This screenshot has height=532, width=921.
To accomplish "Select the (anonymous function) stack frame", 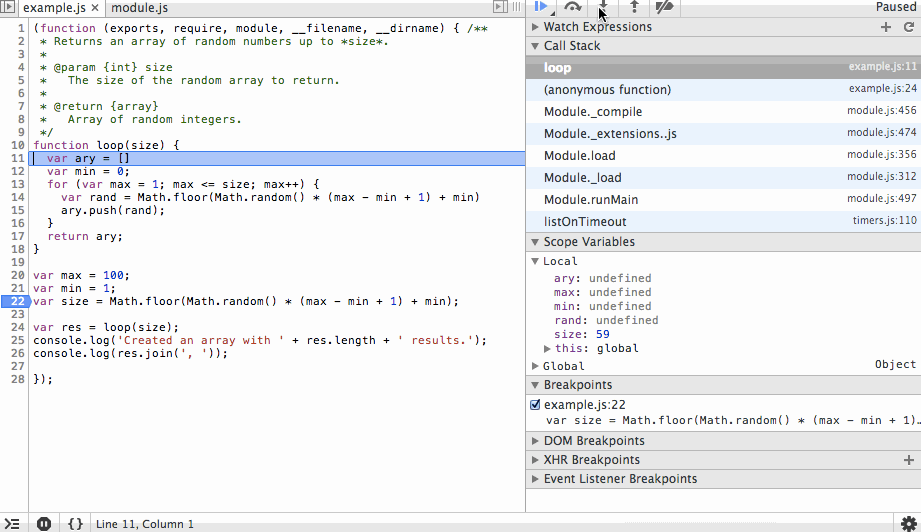I will click(607, 90).
